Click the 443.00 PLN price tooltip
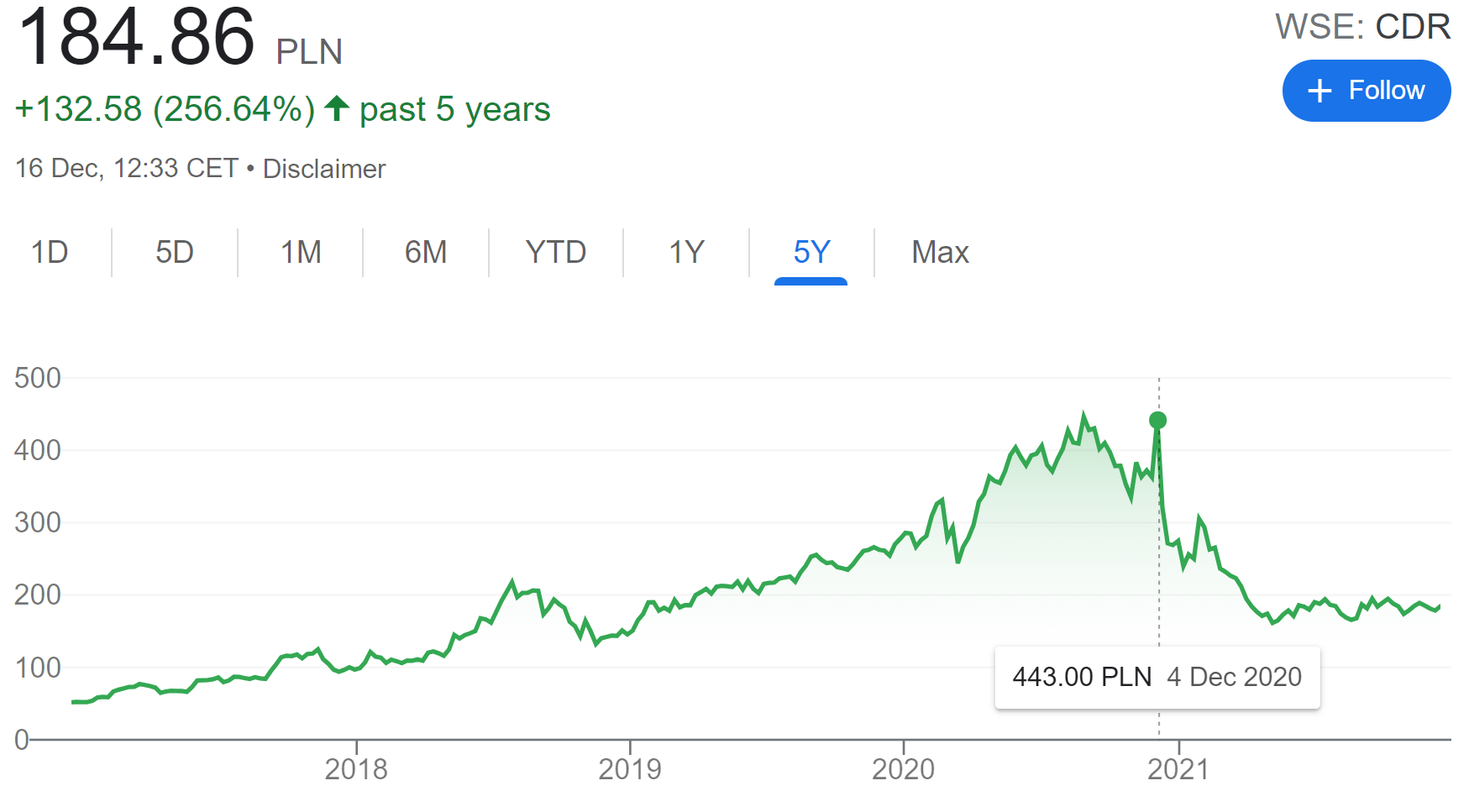 coord(1157,677)
